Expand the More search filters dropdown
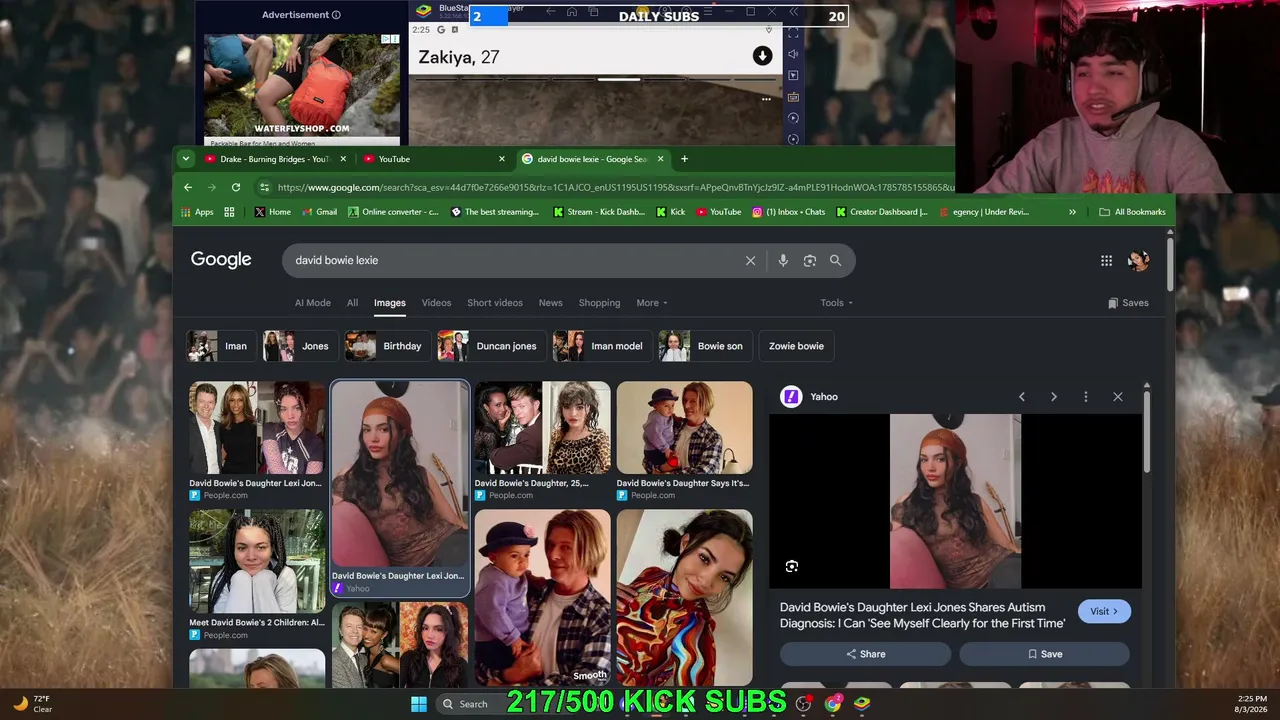This screenshot has height=720, width=1280. click(652, 303)
